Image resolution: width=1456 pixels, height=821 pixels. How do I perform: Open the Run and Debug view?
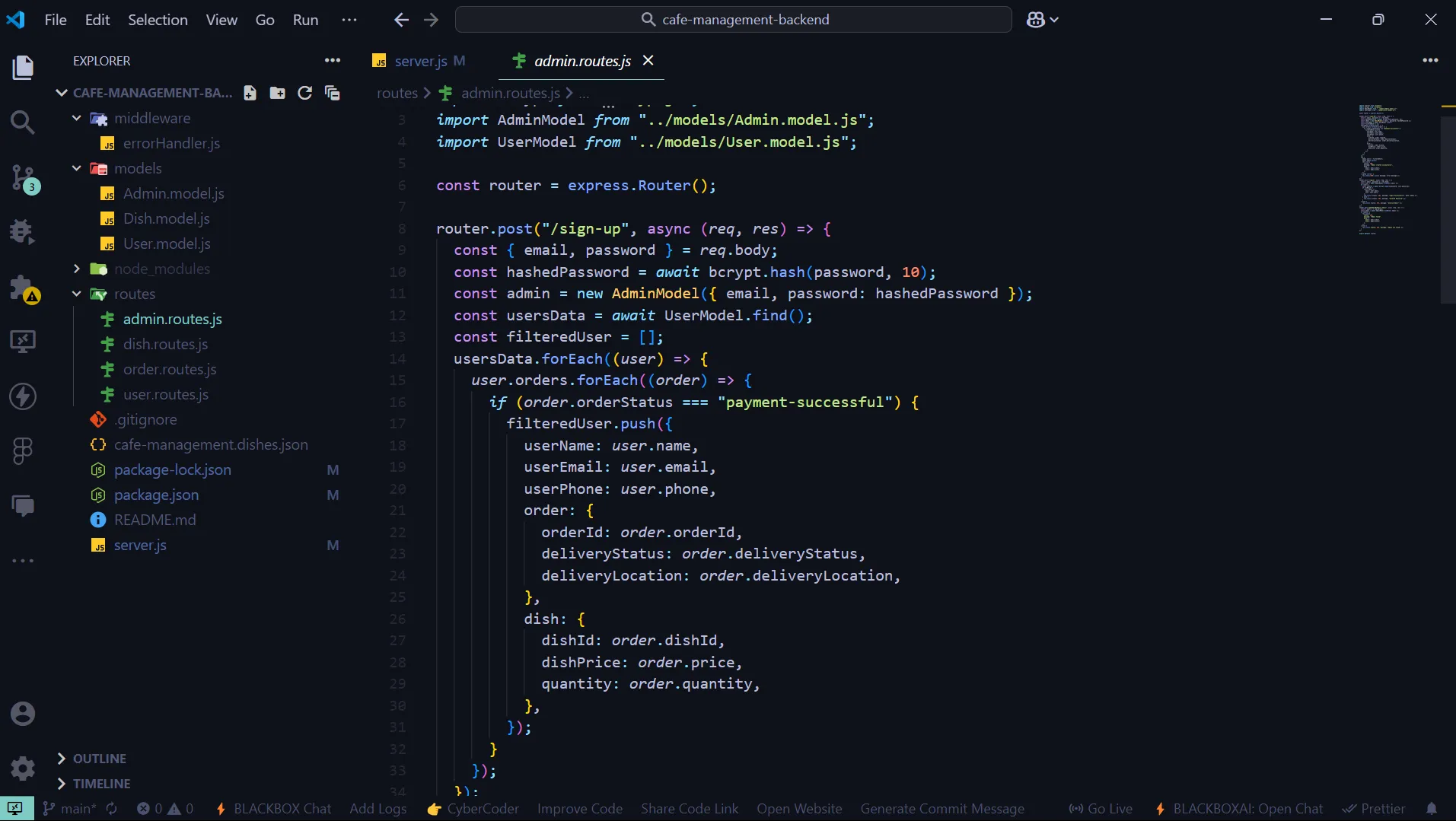click(23, 231)
